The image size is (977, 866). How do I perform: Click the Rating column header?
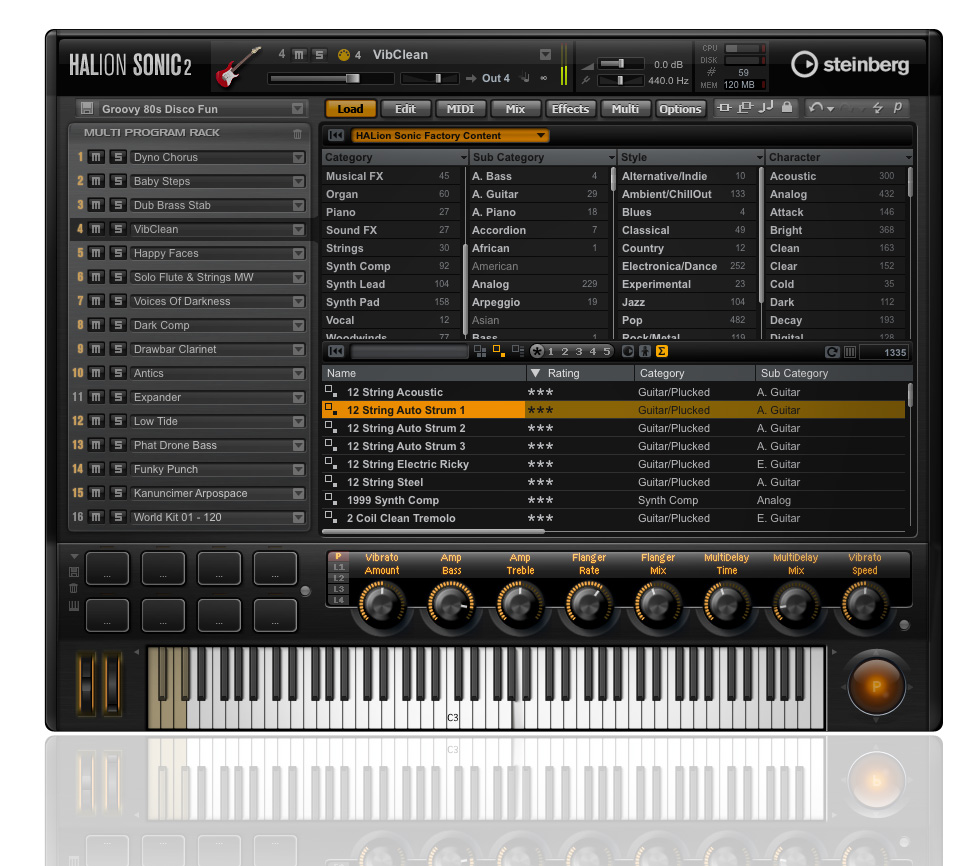tap(581, 373)
